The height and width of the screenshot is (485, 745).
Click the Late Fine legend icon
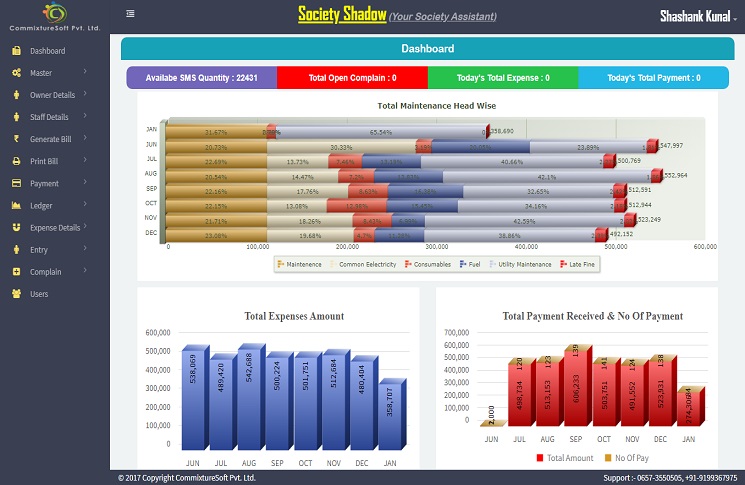pos(564,264)
